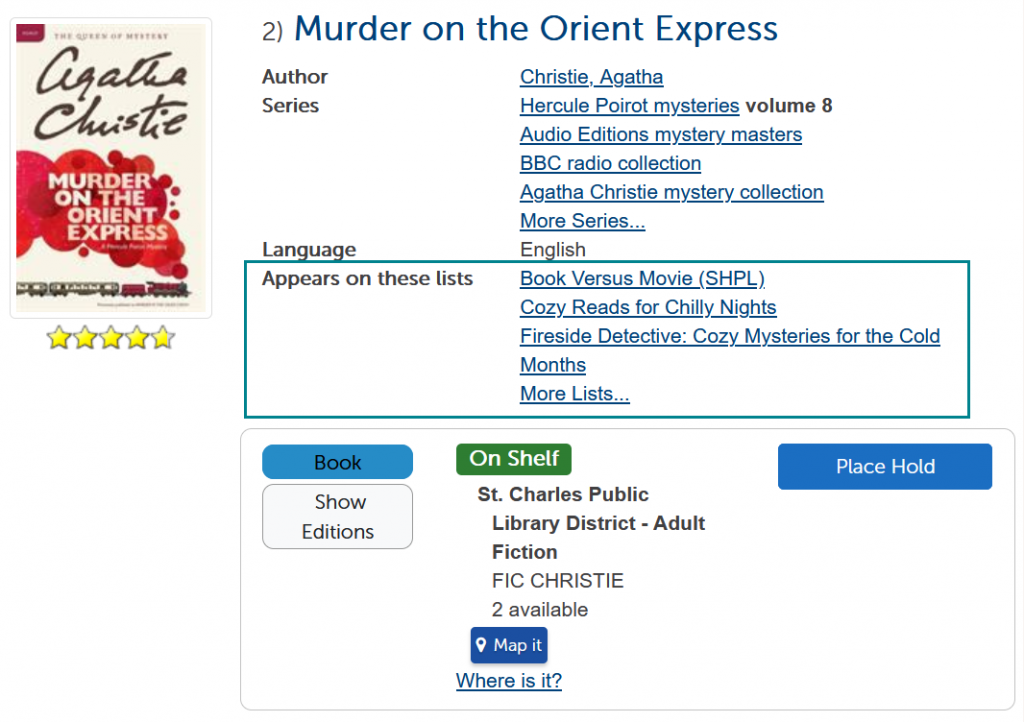Viewport: 1024px width, 722px height.
Task: Open the Murder on the Orient Express title link
Action: coord(536,29)
